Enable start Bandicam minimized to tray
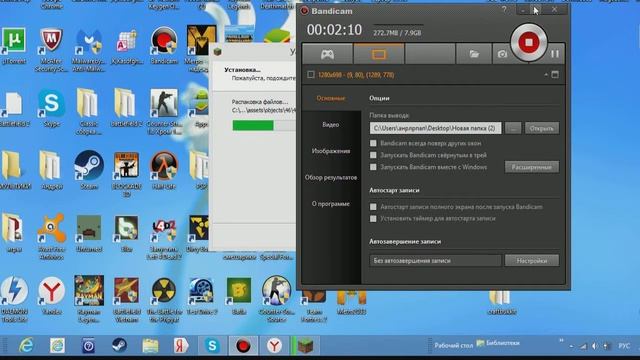The image size is (640, 360). click(373, 155)
